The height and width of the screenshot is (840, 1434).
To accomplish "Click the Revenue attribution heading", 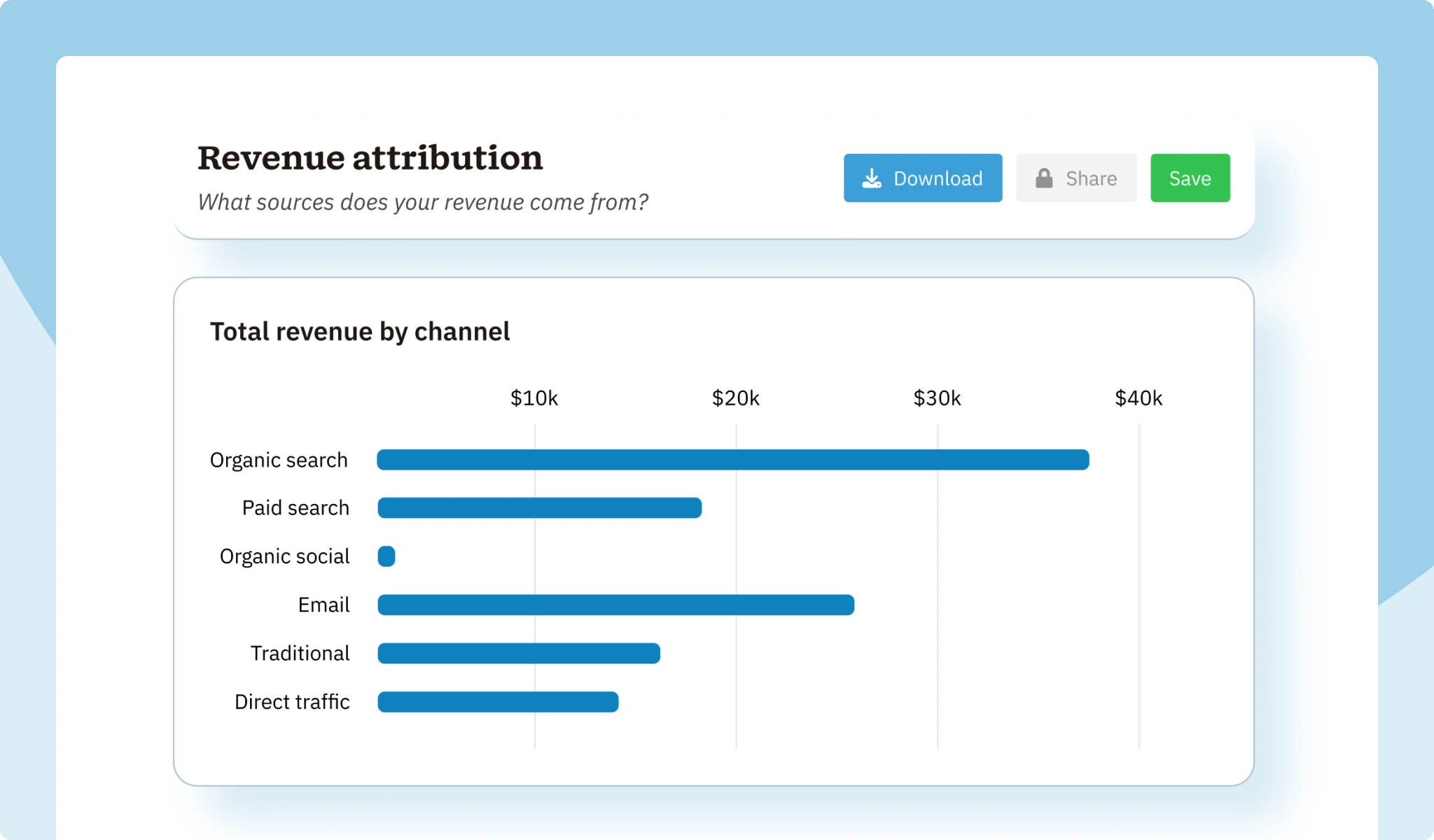I will coord(370,158).
